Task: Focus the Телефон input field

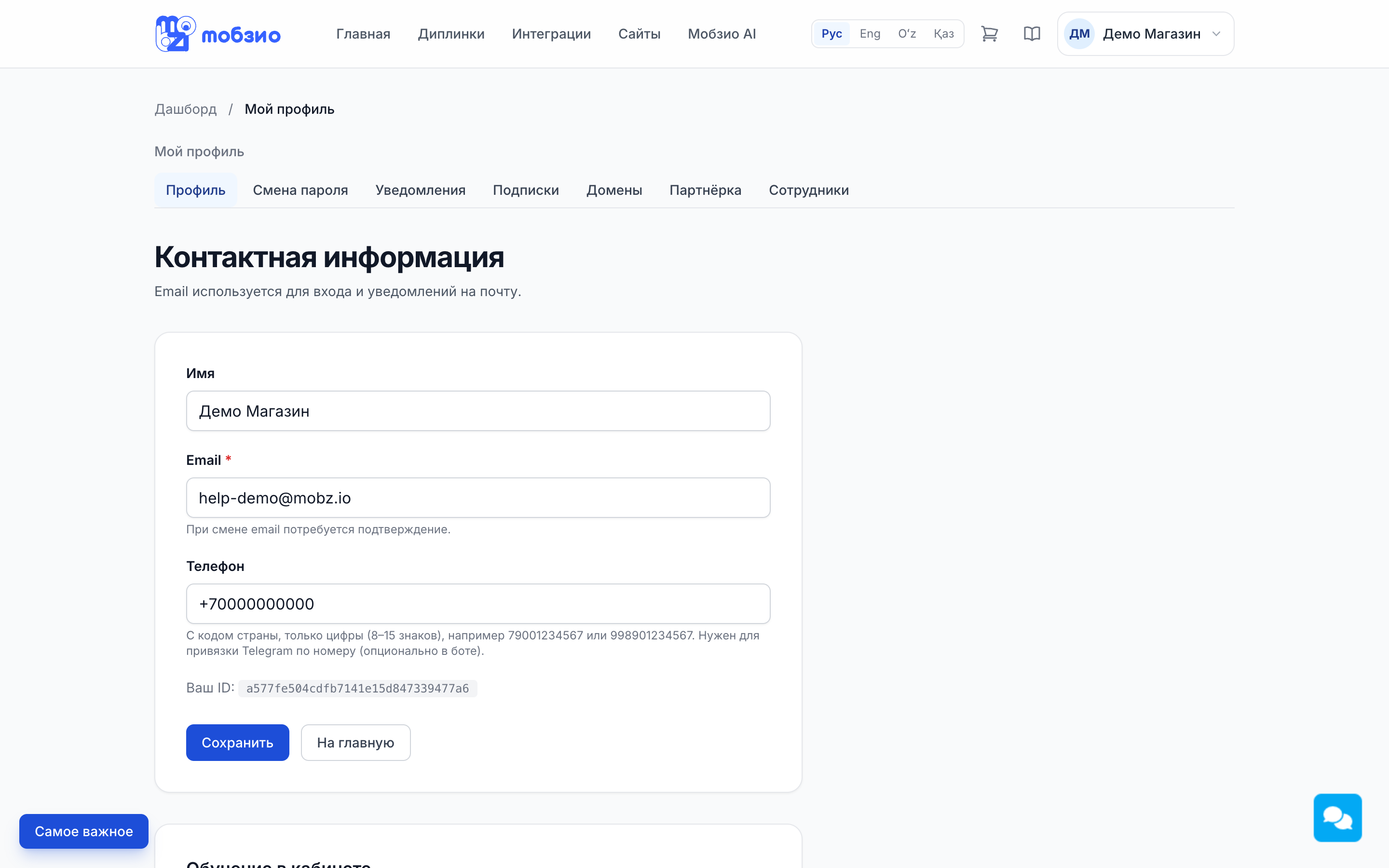Action: tap(478, 604)
